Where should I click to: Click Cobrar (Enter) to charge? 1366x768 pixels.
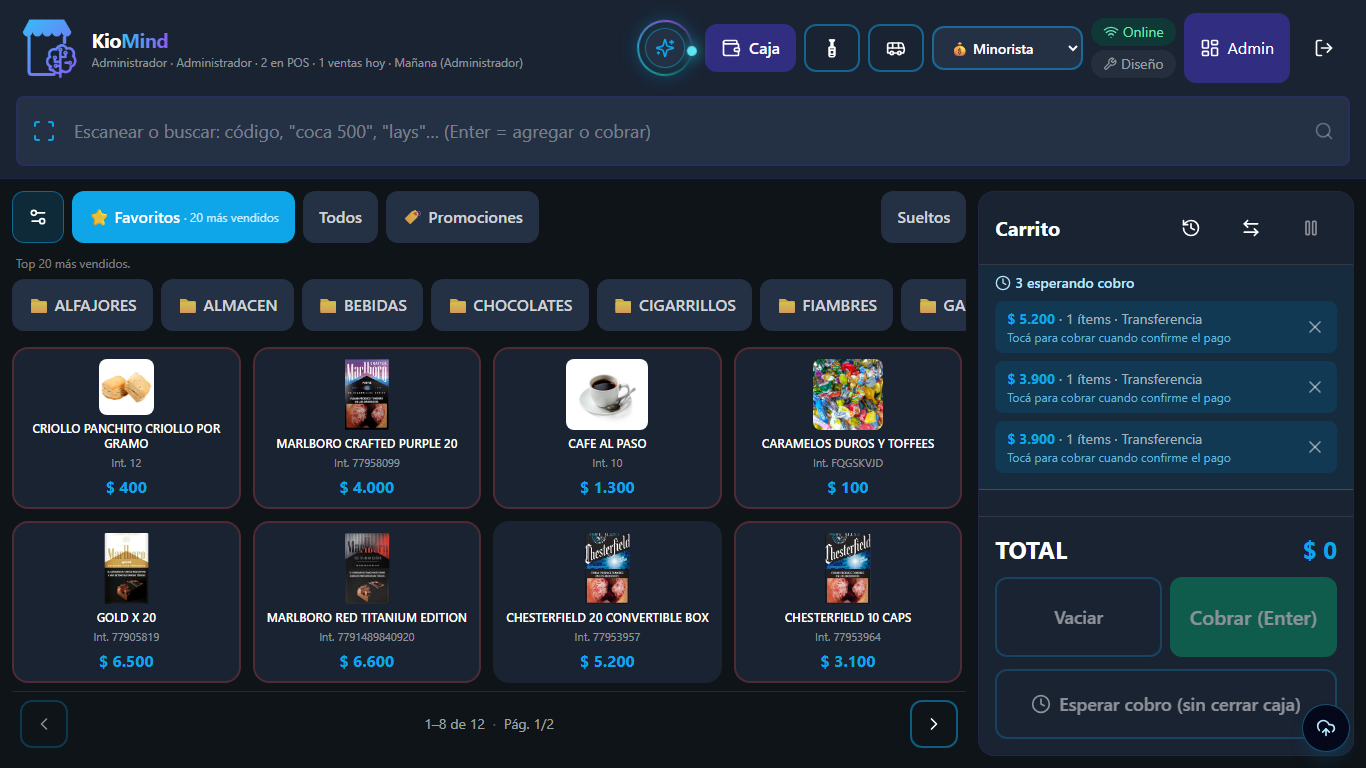[x=1253, y=617]
